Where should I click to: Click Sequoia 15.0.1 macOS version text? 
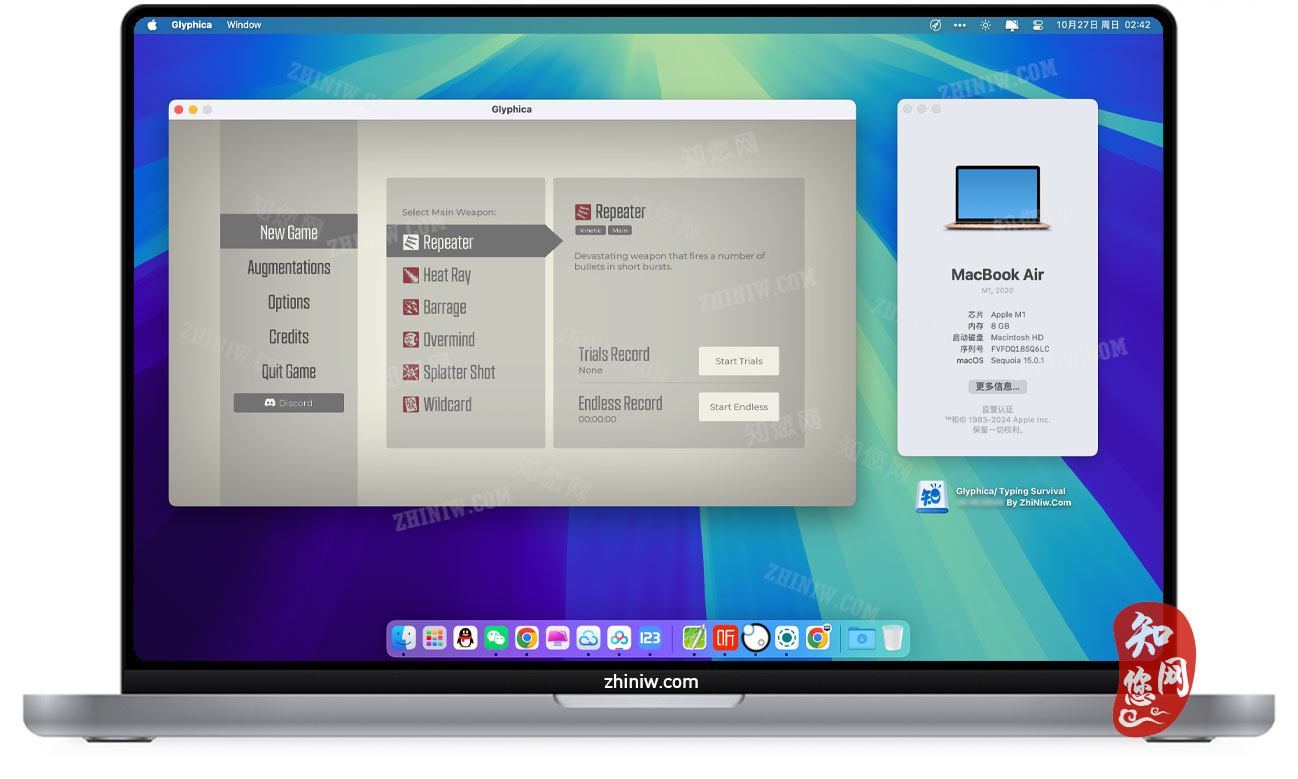[1017, 360]
